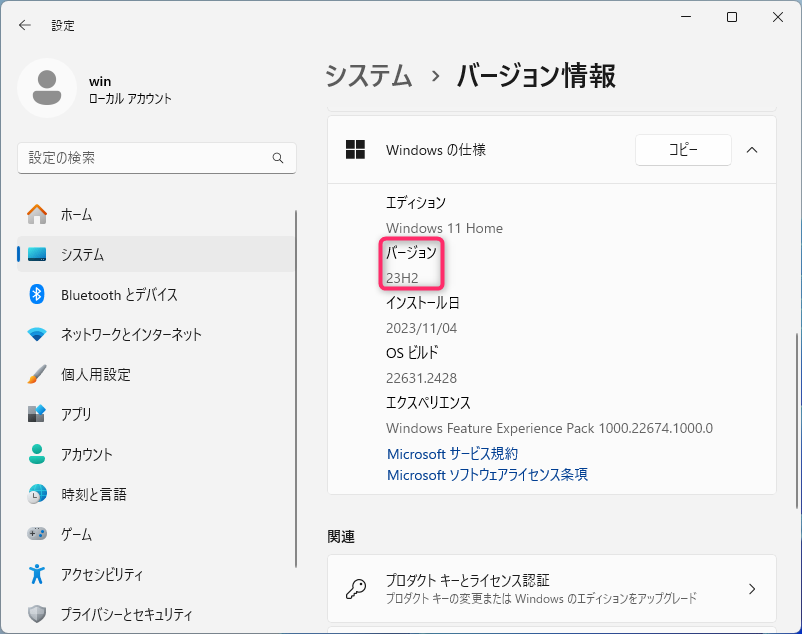Click the Home house icon
802x634 pixels.
click(x=37, y=214)
